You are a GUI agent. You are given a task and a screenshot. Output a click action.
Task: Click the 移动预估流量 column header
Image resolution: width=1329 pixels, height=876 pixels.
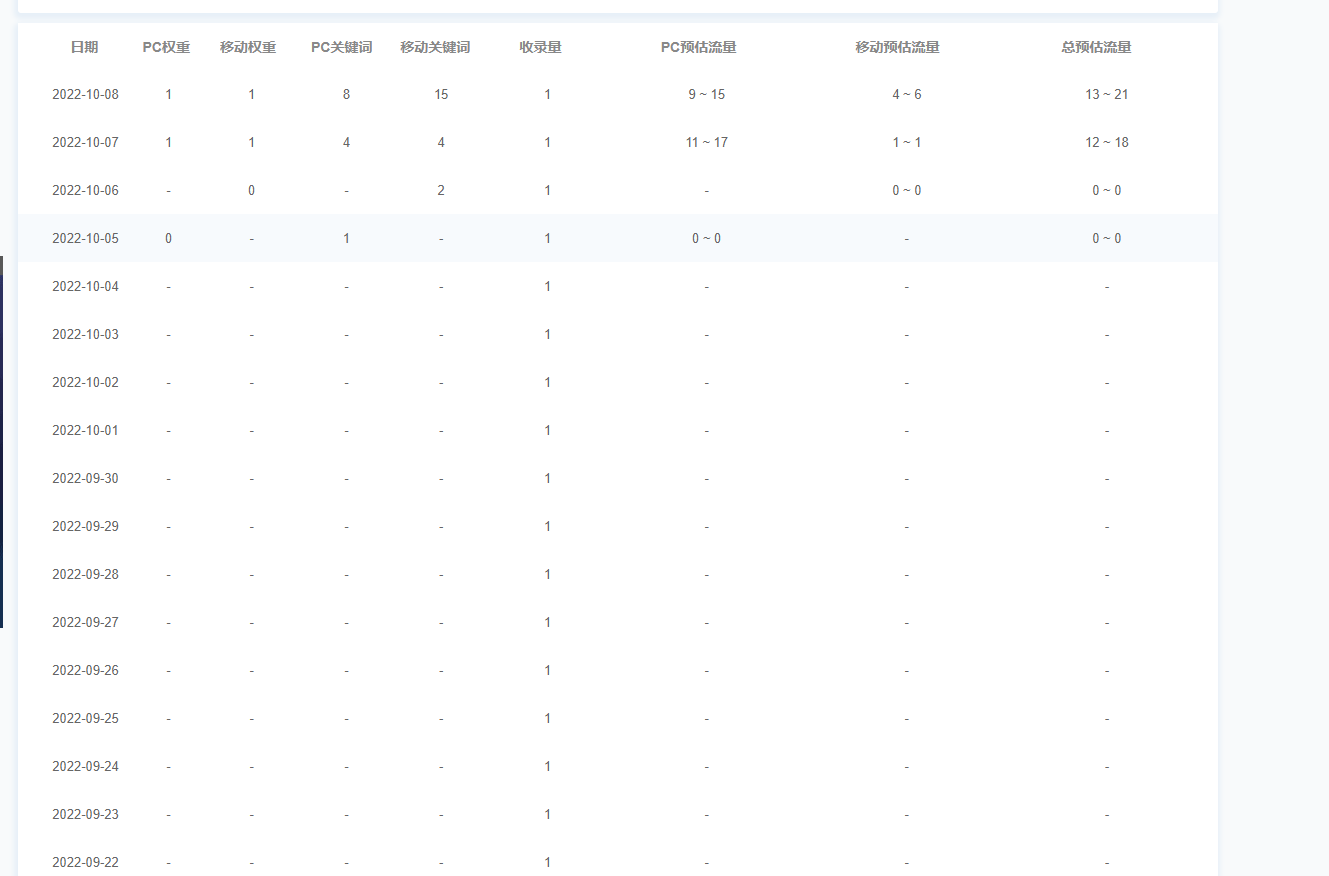click(x=898, y=47)
